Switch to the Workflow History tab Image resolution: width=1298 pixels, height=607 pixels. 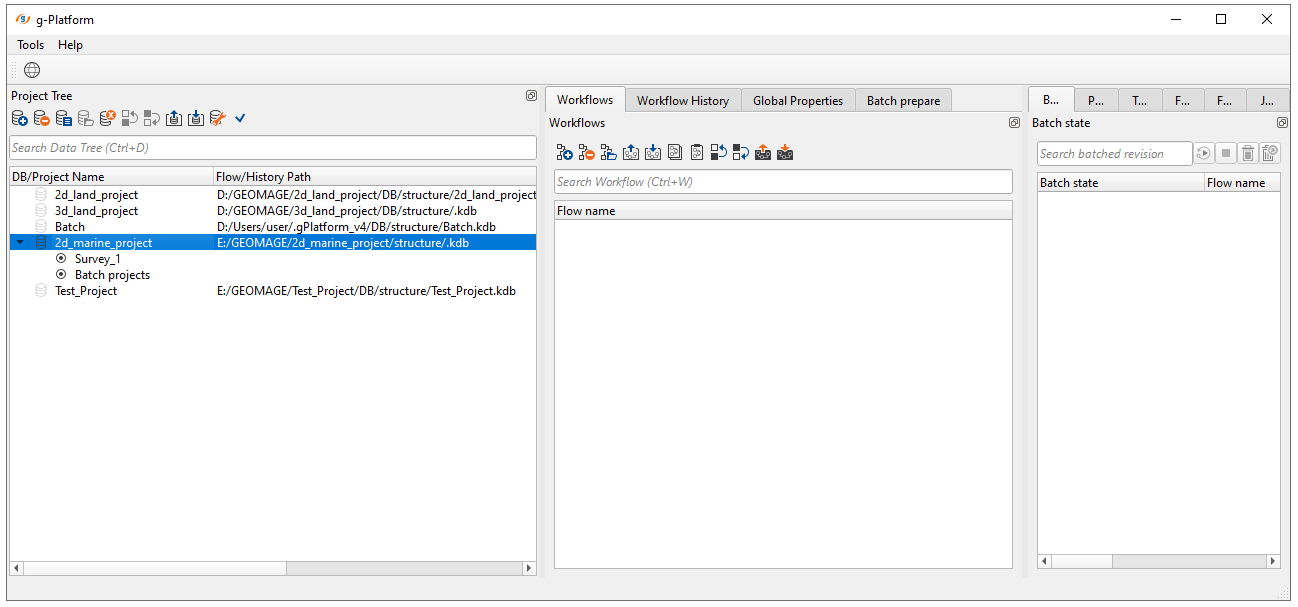682,100
